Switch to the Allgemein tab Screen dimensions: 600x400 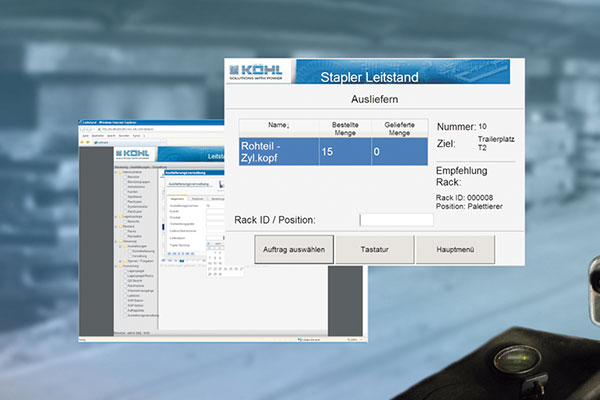[x=177, y=198]
